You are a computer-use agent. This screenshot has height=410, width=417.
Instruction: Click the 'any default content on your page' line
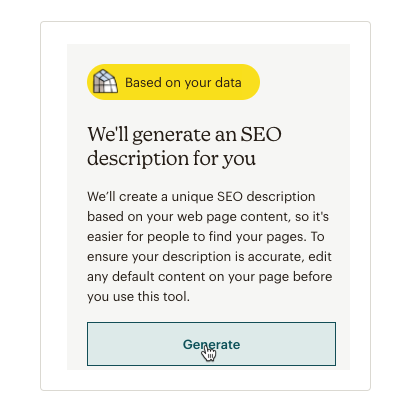click(210, 277)
